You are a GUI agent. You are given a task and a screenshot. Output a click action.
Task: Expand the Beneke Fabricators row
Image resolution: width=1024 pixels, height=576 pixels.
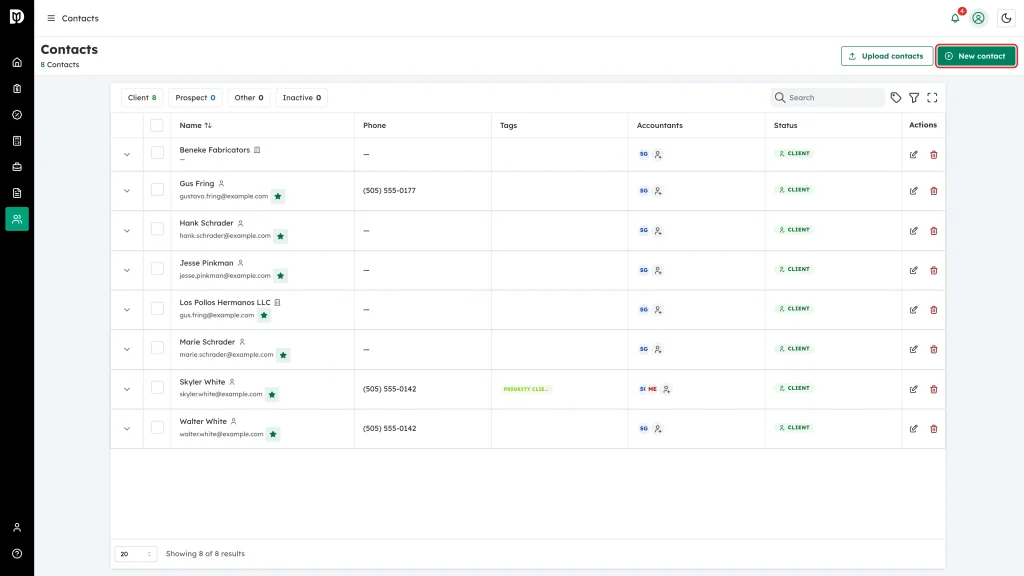point(127,155)
